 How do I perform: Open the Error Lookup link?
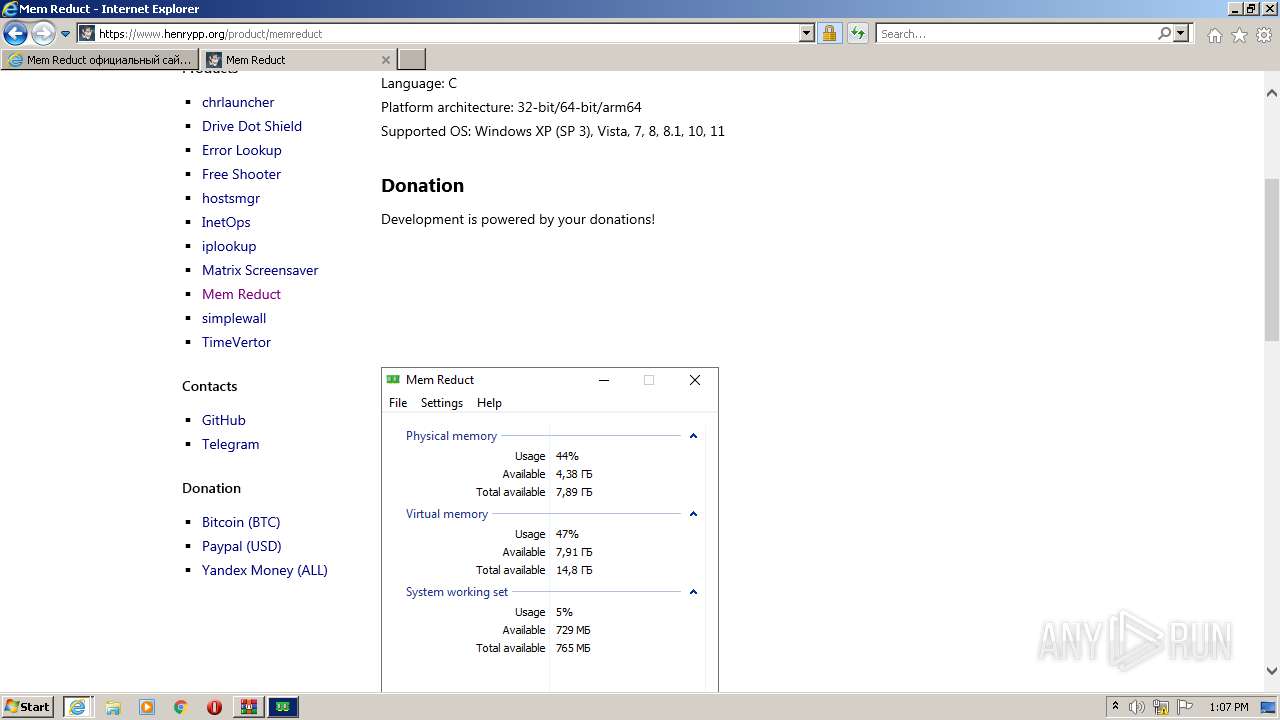coord(242,150)
